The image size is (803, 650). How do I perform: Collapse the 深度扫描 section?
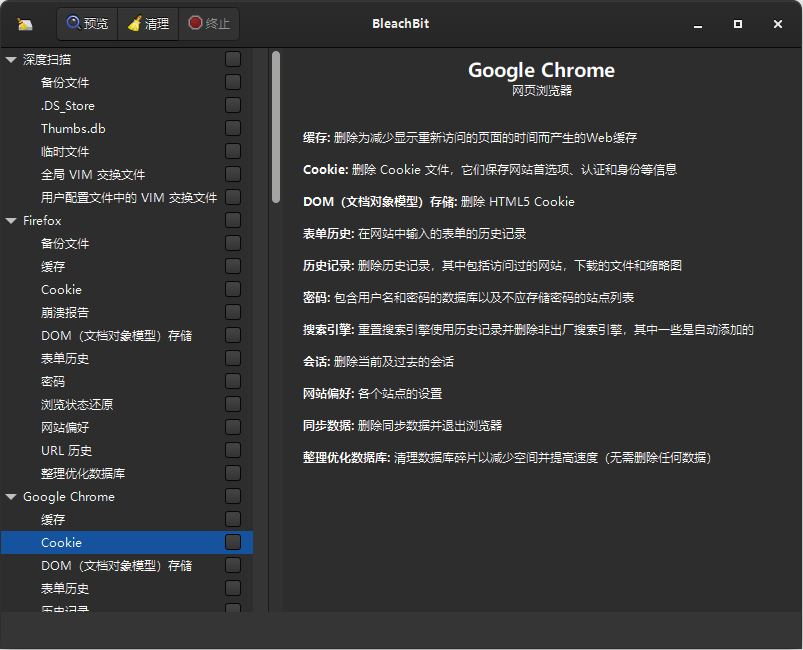click(11, 59)
